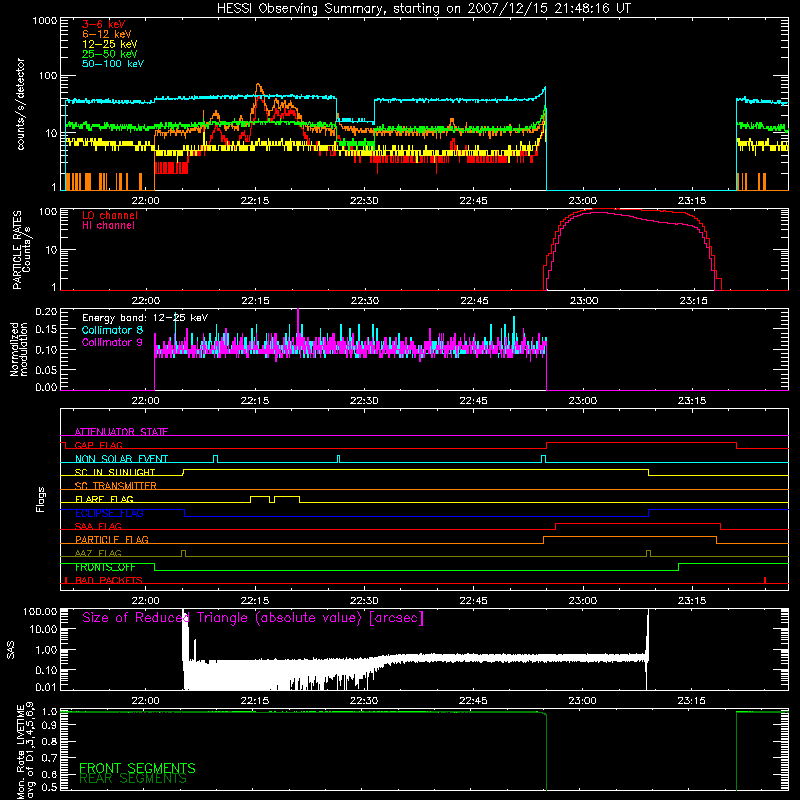Click 23:00 time label of particle rates panel

[x=584, y=301]
